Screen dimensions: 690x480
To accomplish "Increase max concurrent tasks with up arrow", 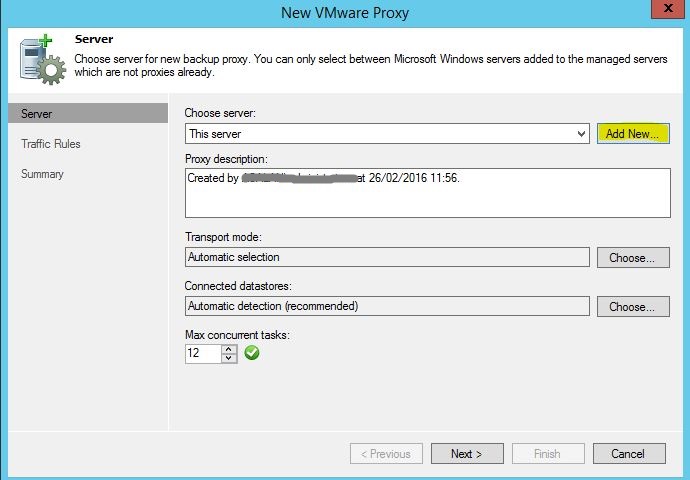I will 229,349.
